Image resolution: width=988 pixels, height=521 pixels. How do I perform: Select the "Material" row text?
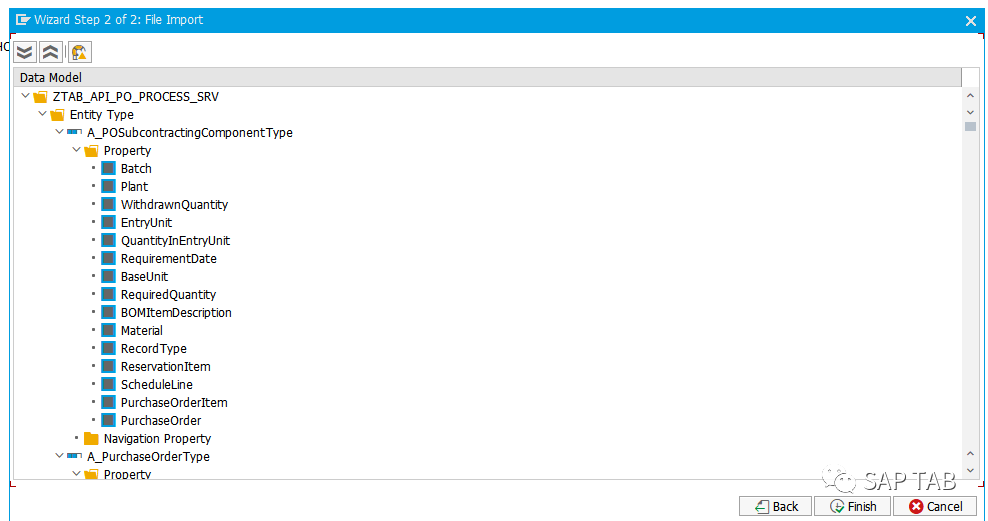142,330
